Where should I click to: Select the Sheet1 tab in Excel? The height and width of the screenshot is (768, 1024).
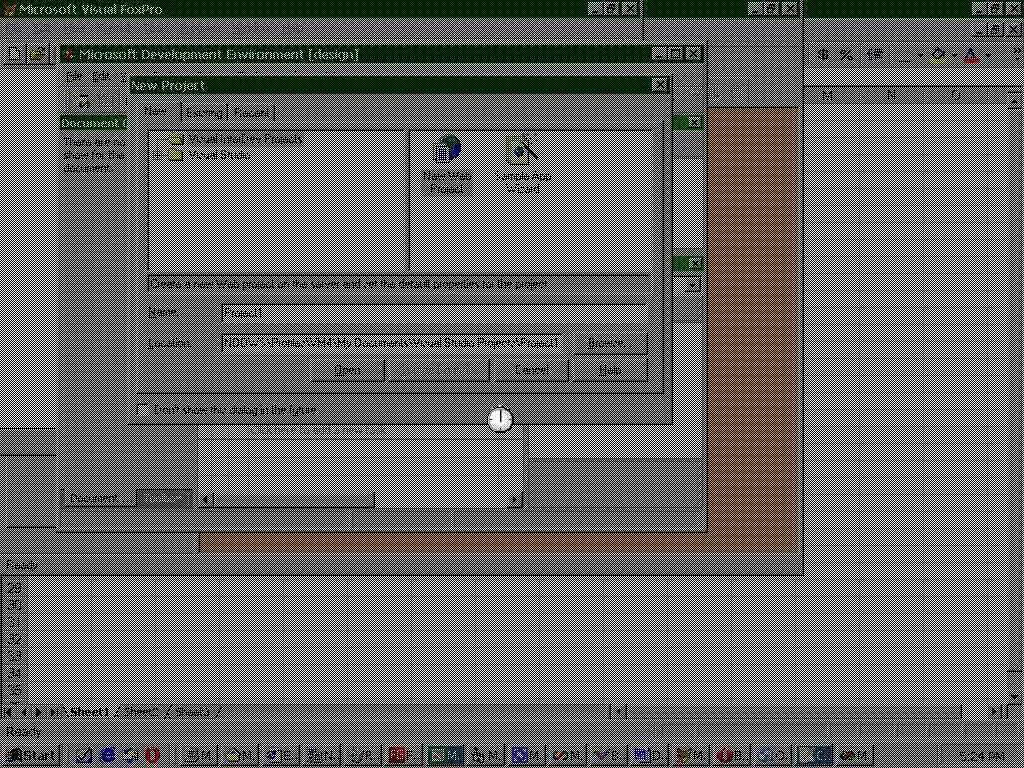pos(89,711)
